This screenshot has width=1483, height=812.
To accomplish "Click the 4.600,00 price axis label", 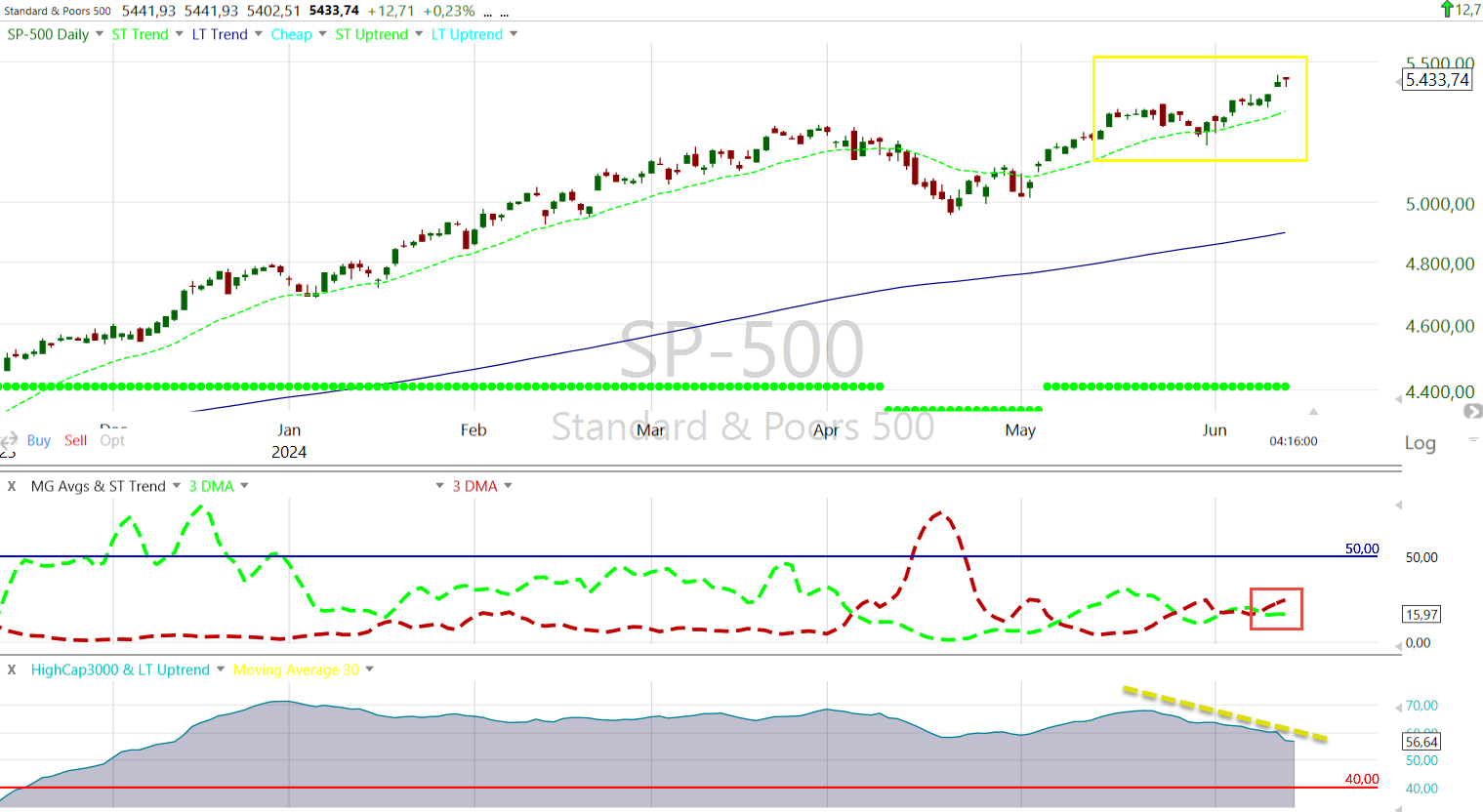I will tap(1440, 327).
